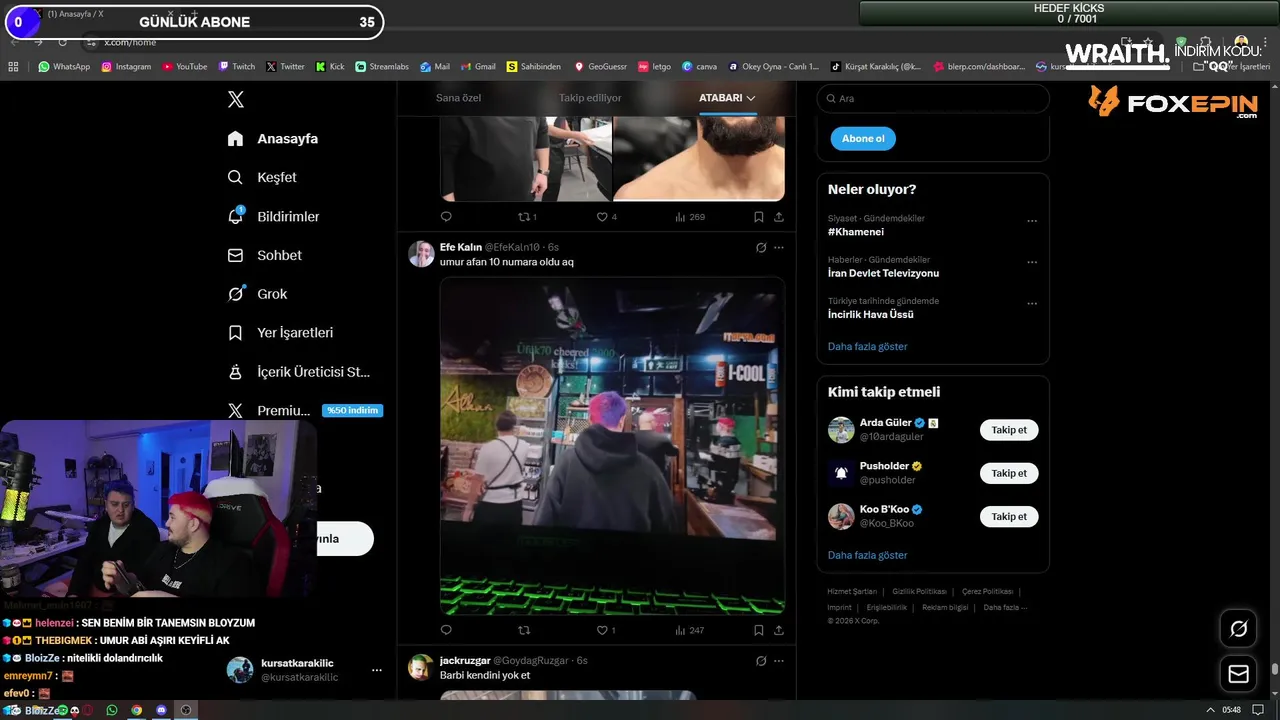1280x720 pixels.
Task: Bookmark Efe Kalın's tweet
Action: 758,630
